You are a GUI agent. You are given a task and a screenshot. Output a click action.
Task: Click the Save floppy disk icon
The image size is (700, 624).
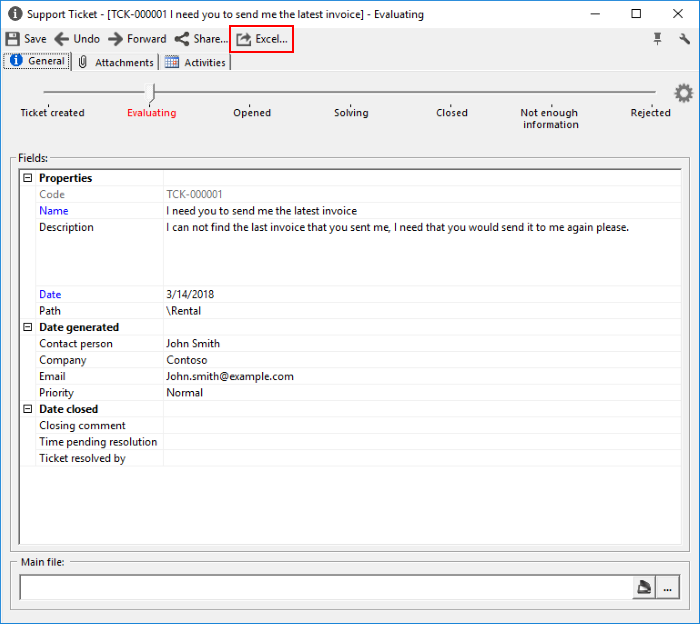(x=12, y=39)
